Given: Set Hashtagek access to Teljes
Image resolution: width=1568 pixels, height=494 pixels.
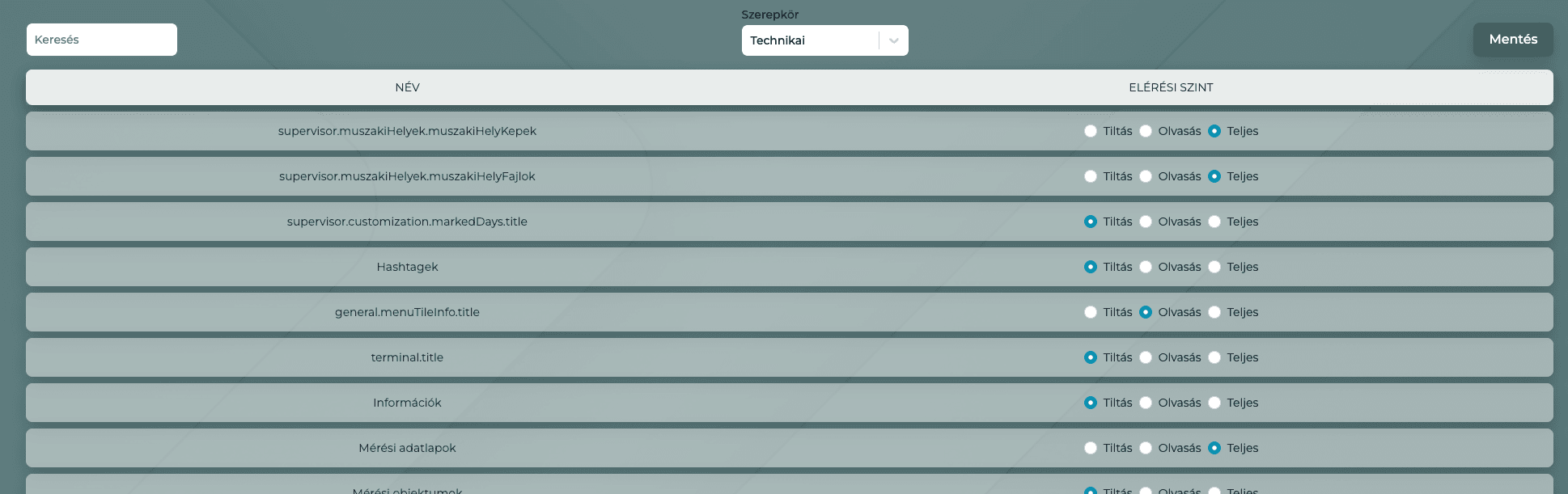Looking at the screenshot, I should click(x=1214, y=267).
